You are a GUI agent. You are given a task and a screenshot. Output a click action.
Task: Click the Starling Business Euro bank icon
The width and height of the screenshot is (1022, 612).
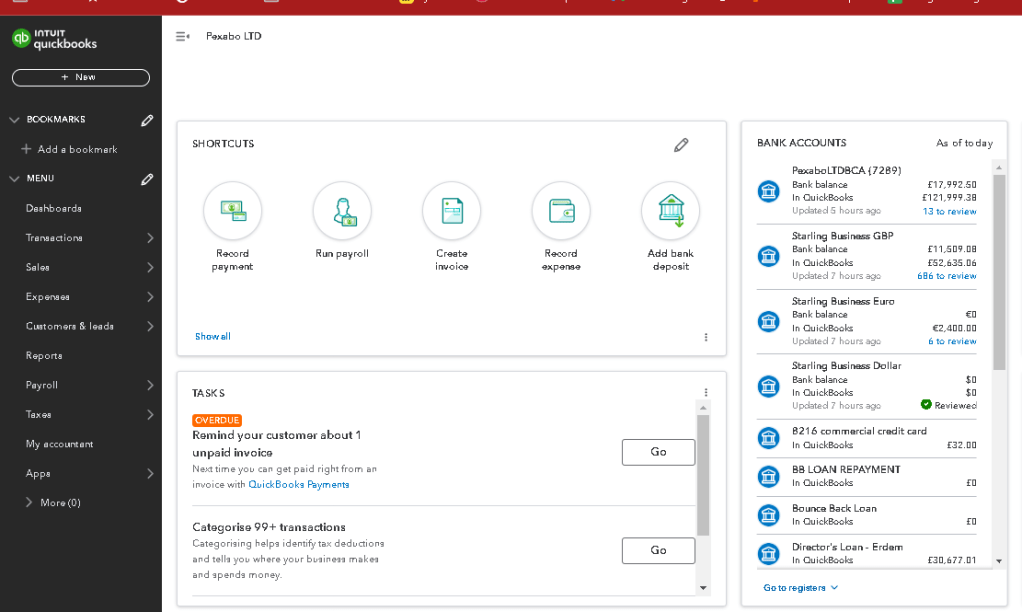click(x=768, y=321)
